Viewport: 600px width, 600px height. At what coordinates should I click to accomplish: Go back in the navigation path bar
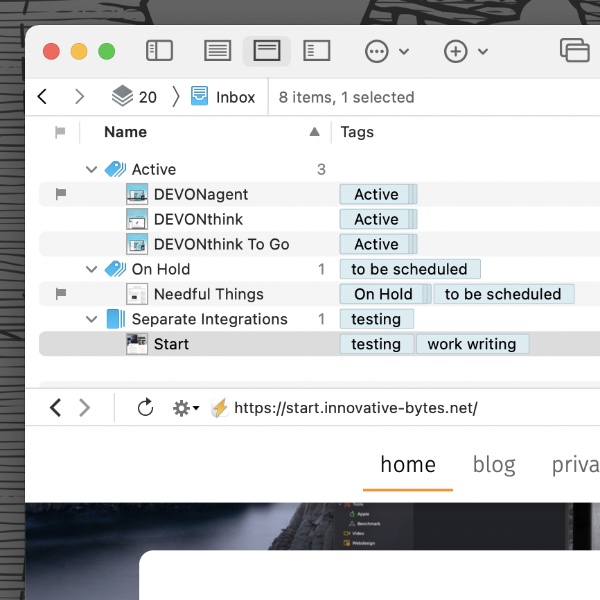coord(42,96)
